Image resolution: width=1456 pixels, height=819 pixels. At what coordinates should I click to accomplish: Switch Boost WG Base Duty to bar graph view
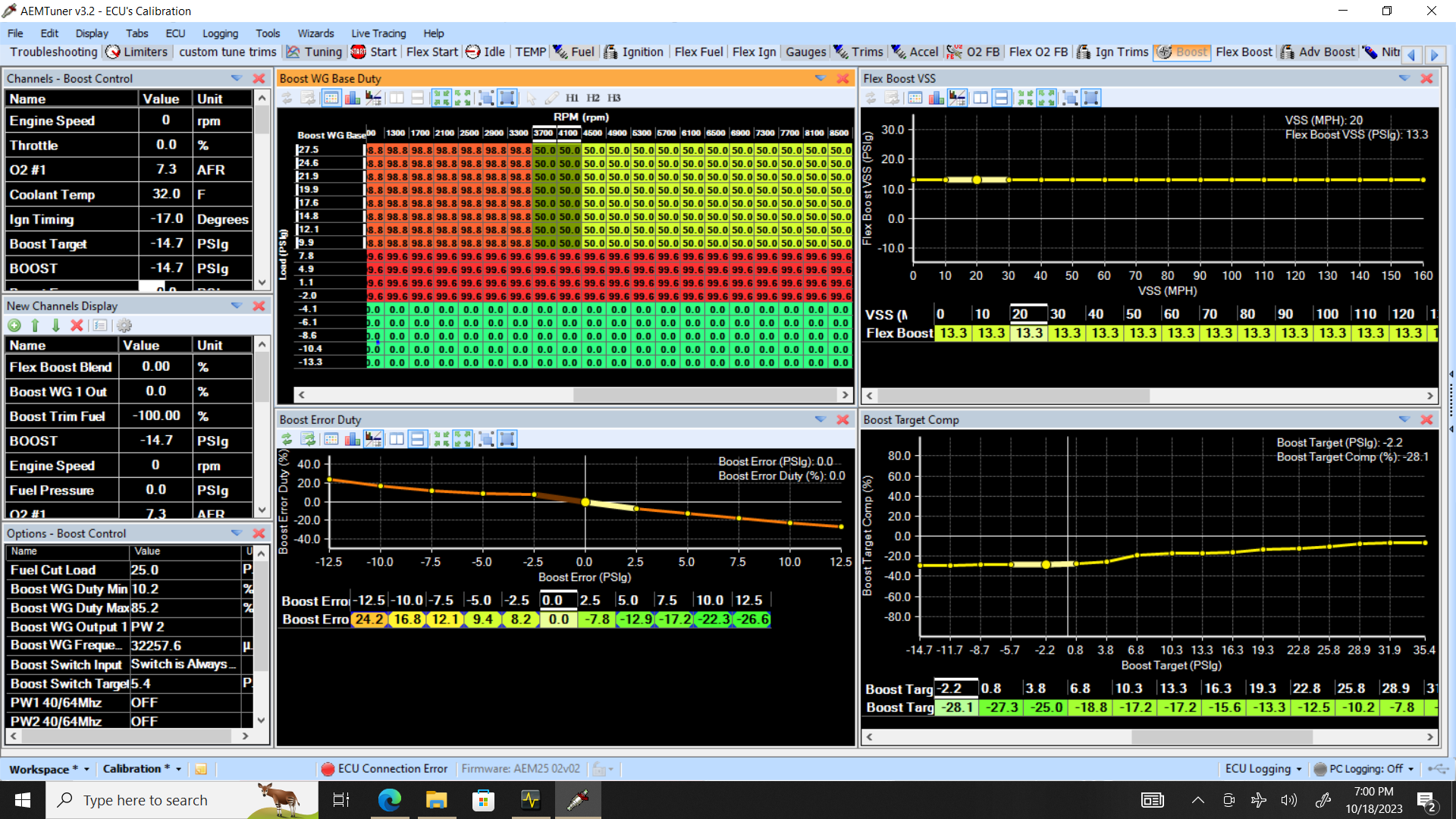(353, 98)
